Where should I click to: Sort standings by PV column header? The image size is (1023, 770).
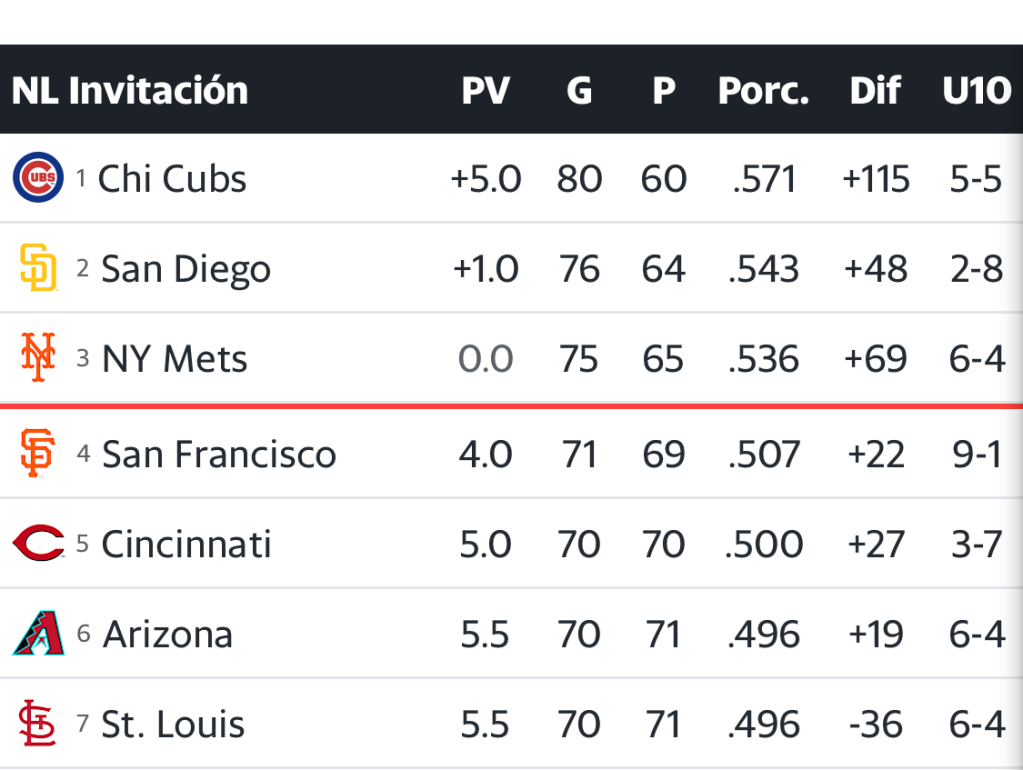coord(485,91)
